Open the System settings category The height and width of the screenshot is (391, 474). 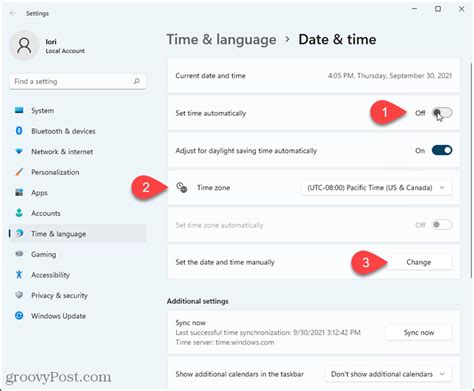pos(78,110)
